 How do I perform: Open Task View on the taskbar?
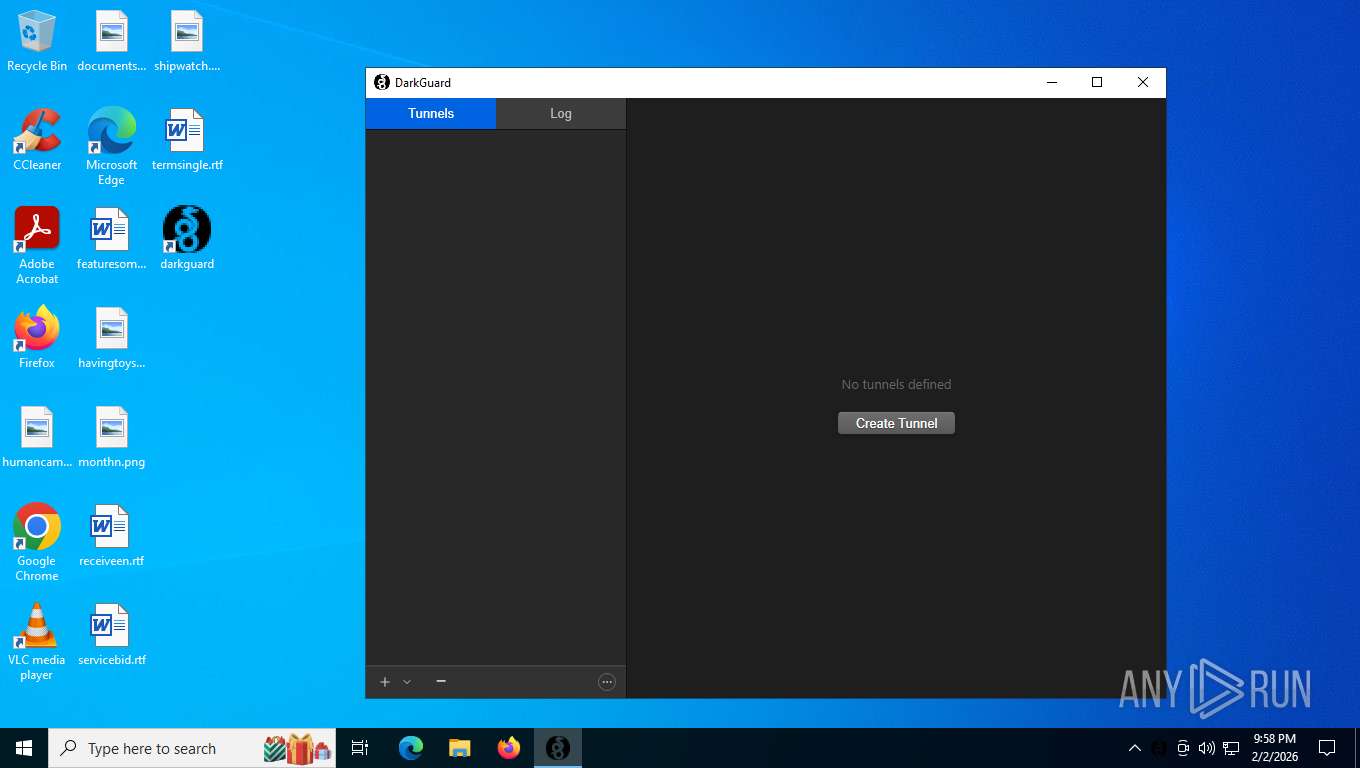click(360, 748)
